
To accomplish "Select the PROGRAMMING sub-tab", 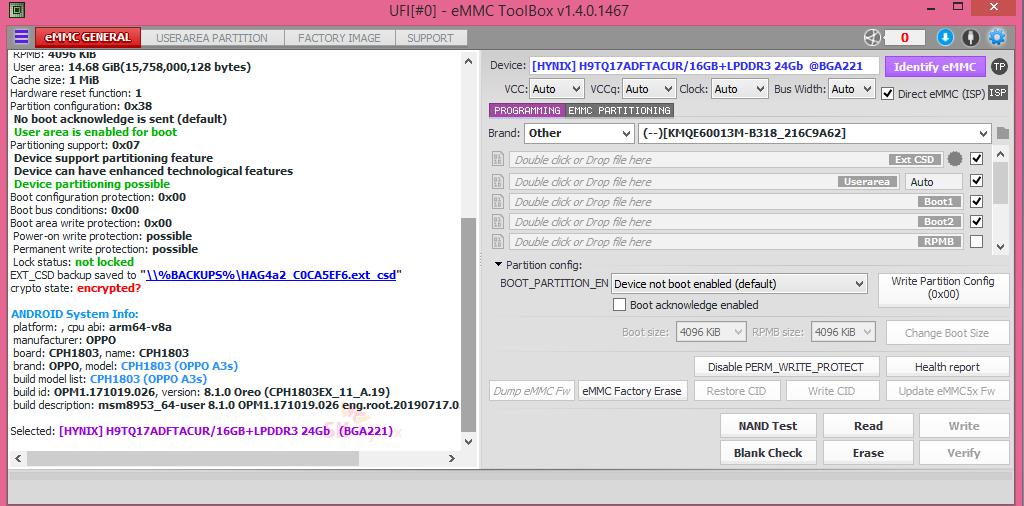I will (x=527, y=110).
